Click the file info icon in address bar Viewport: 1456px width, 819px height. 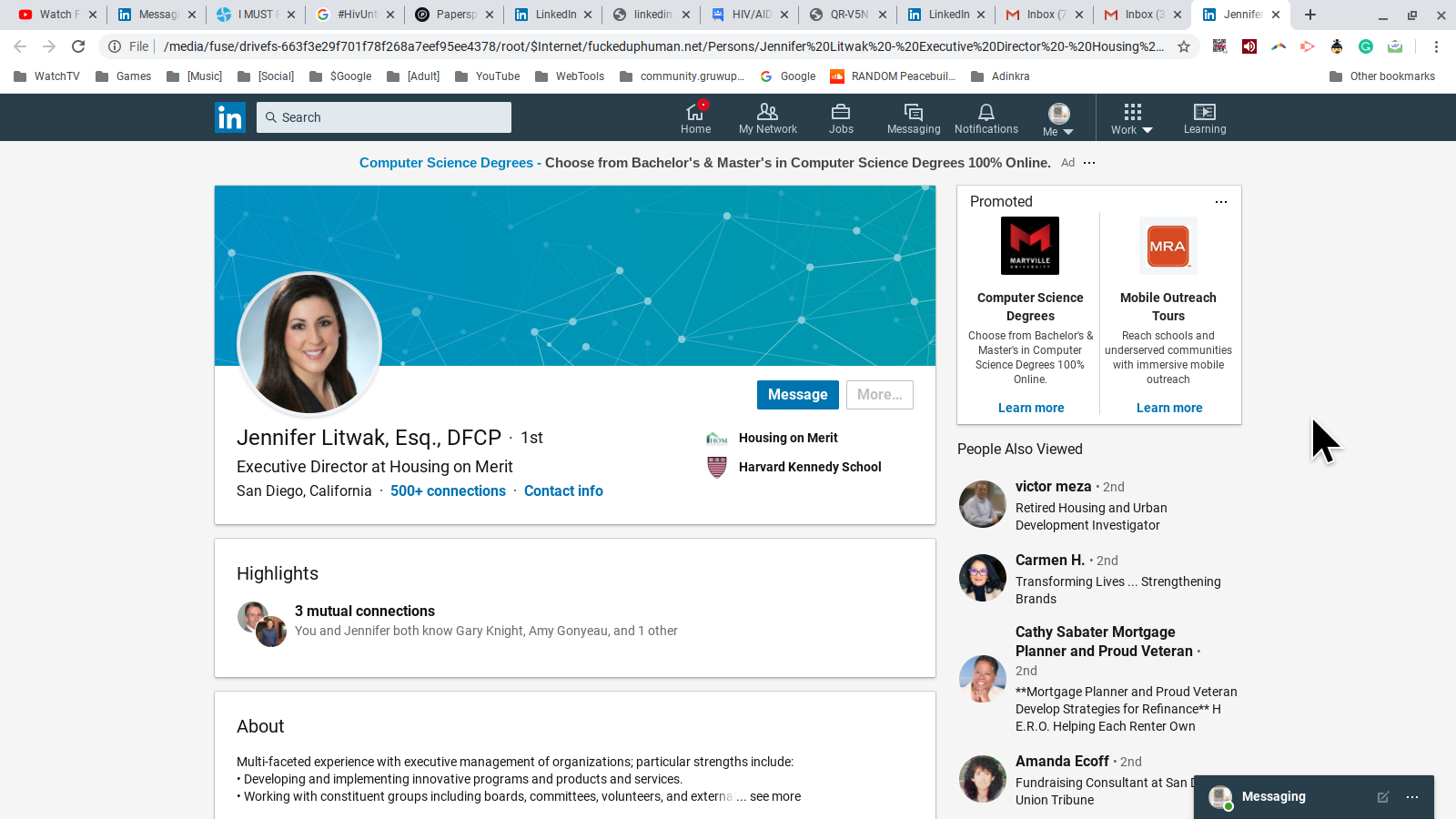[x=115, y=46]
